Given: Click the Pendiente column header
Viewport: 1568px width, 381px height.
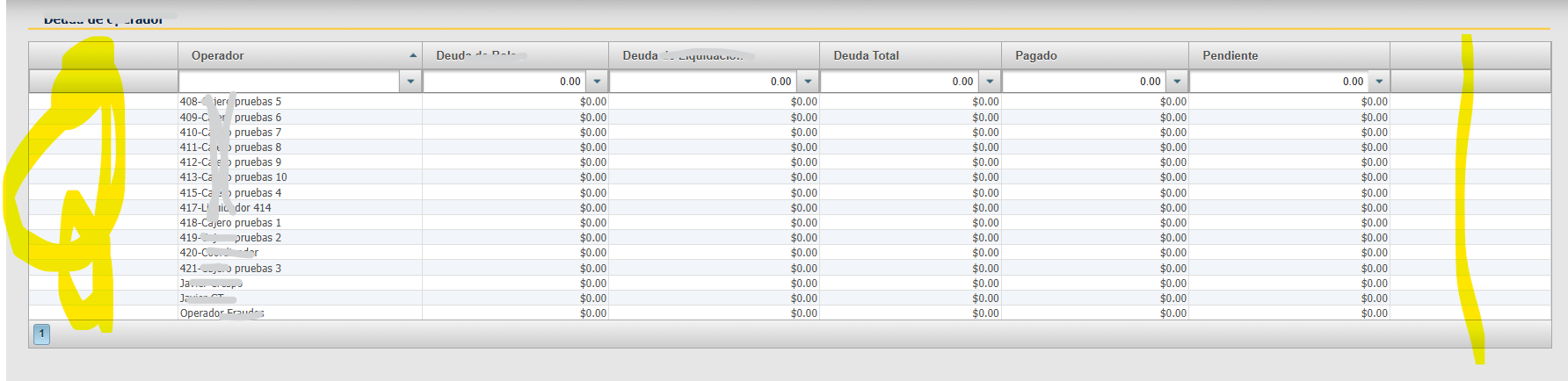Looking at the screenshot, I should 1230,55.
